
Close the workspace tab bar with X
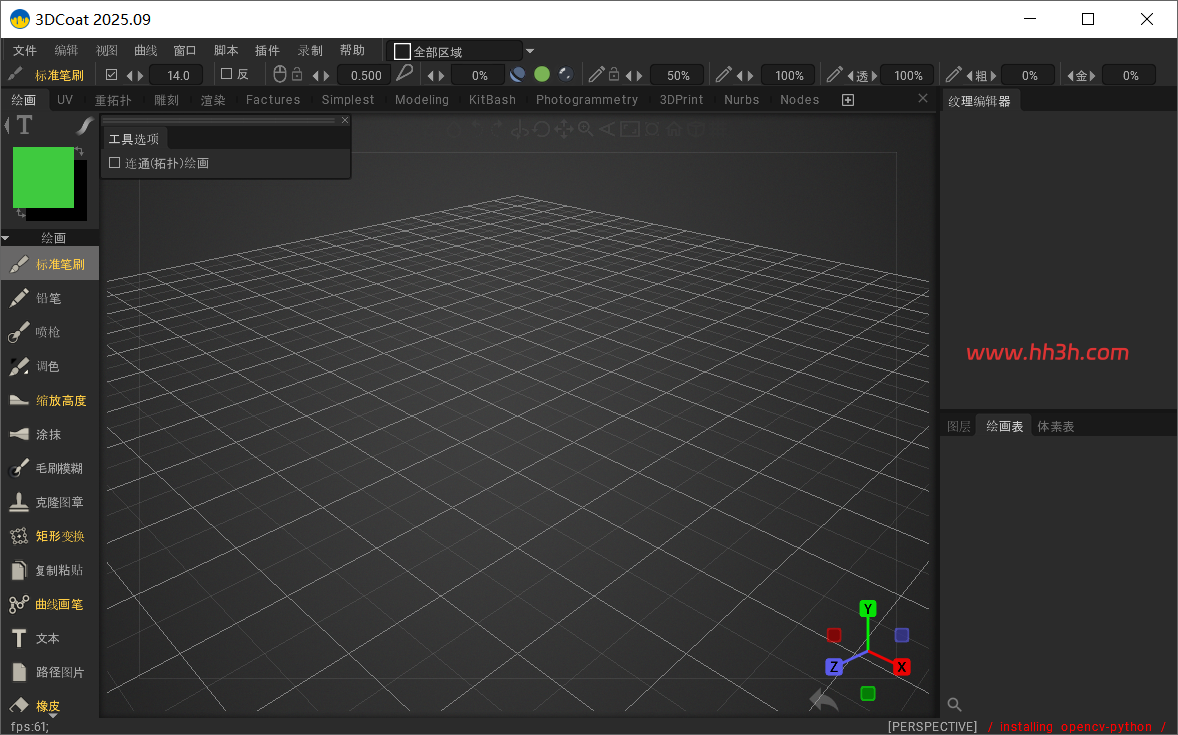[x=923, y=98]
